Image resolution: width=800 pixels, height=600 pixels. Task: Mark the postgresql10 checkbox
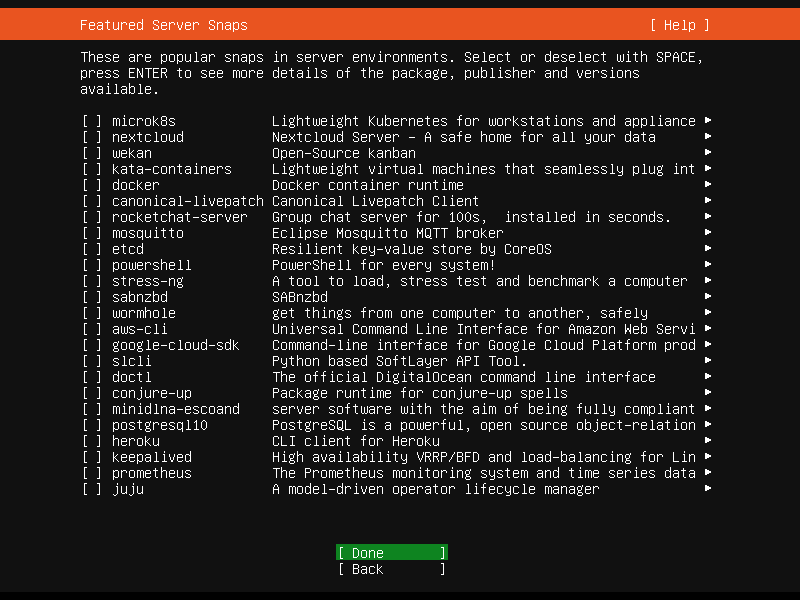point(92,425)
